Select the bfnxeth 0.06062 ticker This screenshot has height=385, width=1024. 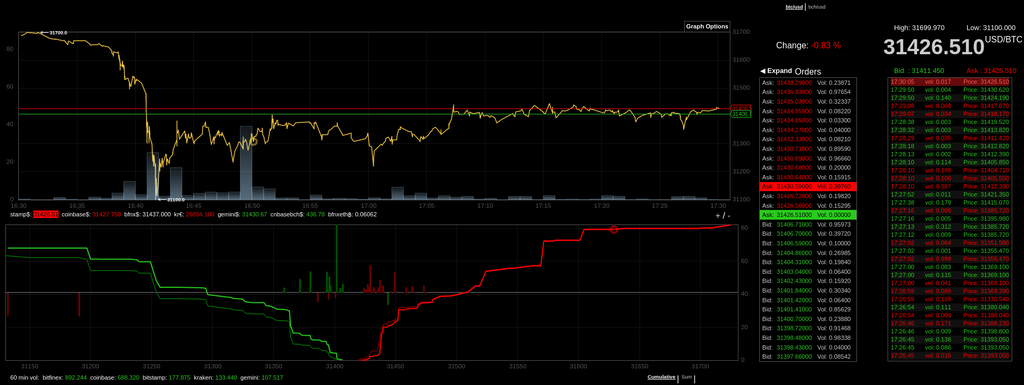(x=352, y=214)
